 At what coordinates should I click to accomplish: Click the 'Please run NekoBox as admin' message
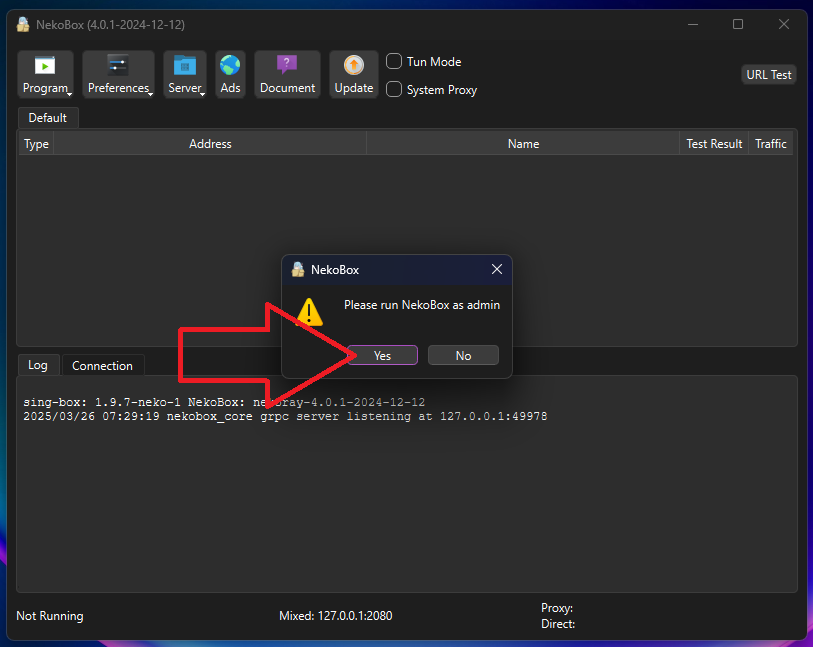pos(422,305)
